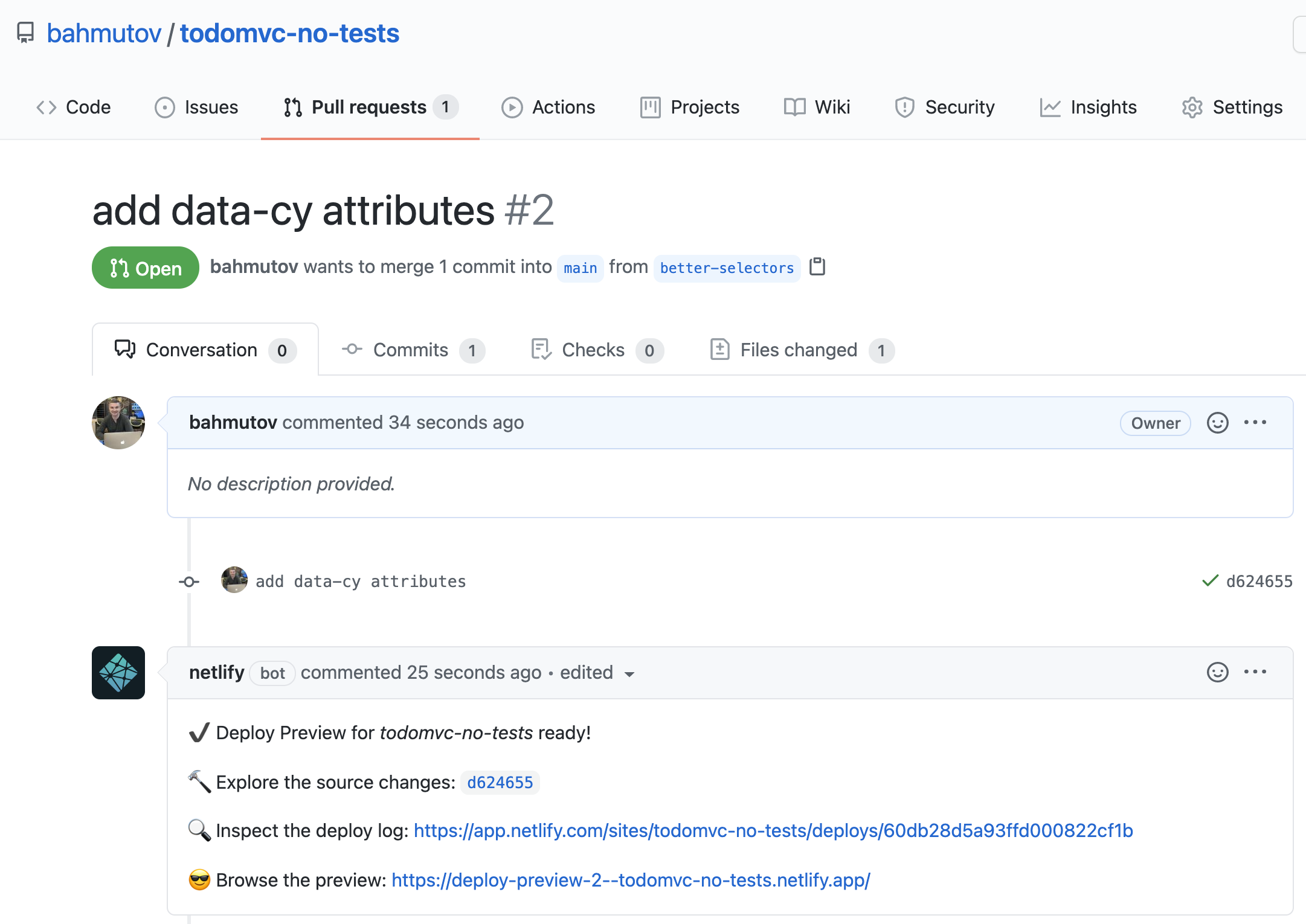The width and height of the screenshot is (1306, 924).
Task: Add reaction to bahmutov's comment
Action: [x=1218, y=423]
